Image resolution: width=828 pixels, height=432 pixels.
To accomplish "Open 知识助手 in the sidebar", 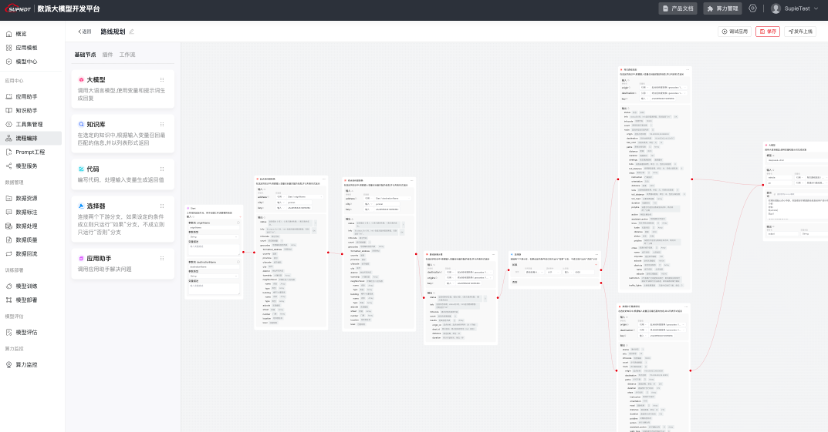I will tap(26, 110).
